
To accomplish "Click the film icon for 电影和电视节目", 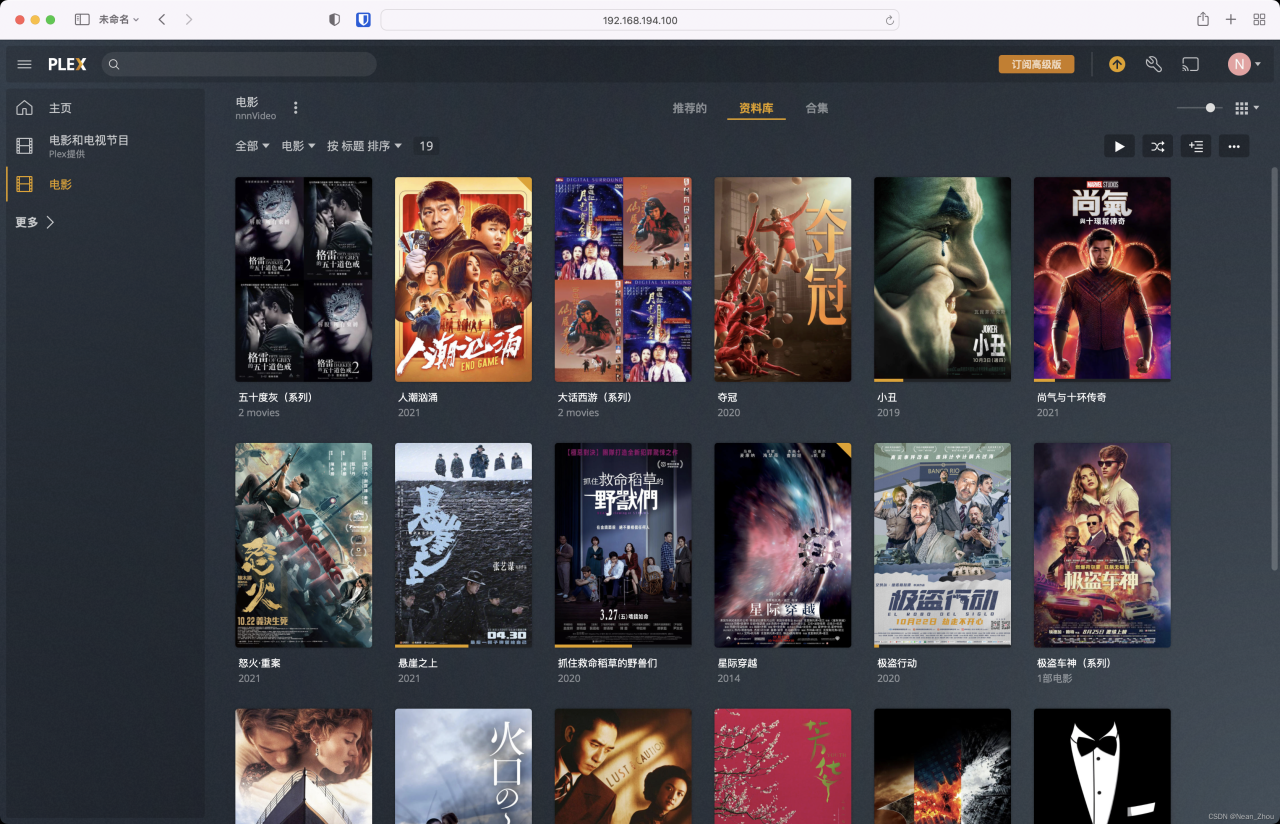I will 24,146.
